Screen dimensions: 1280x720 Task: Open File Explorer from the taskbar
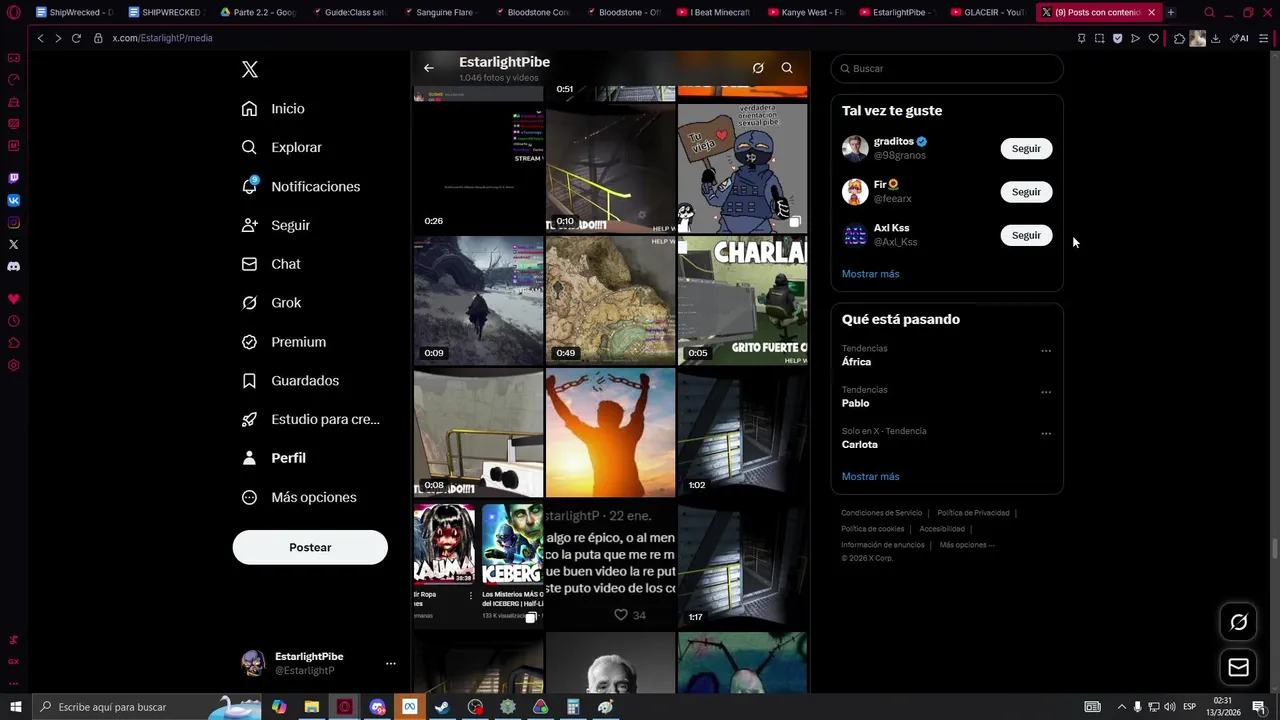pos(312,707)
